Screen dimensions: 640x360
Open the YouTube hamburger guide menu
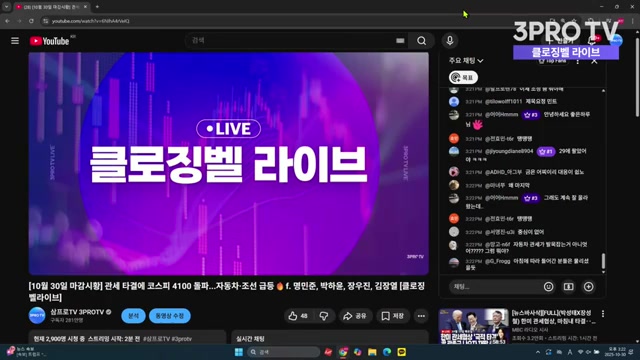(x=15, y=41)
